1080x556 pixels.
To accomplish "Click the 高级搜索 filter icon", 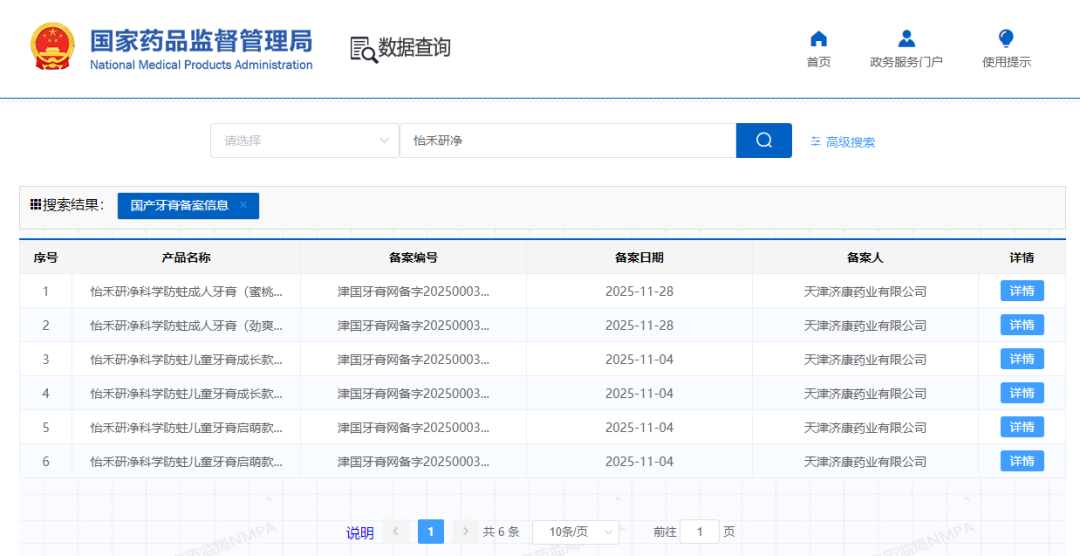I will pos(816,141).
